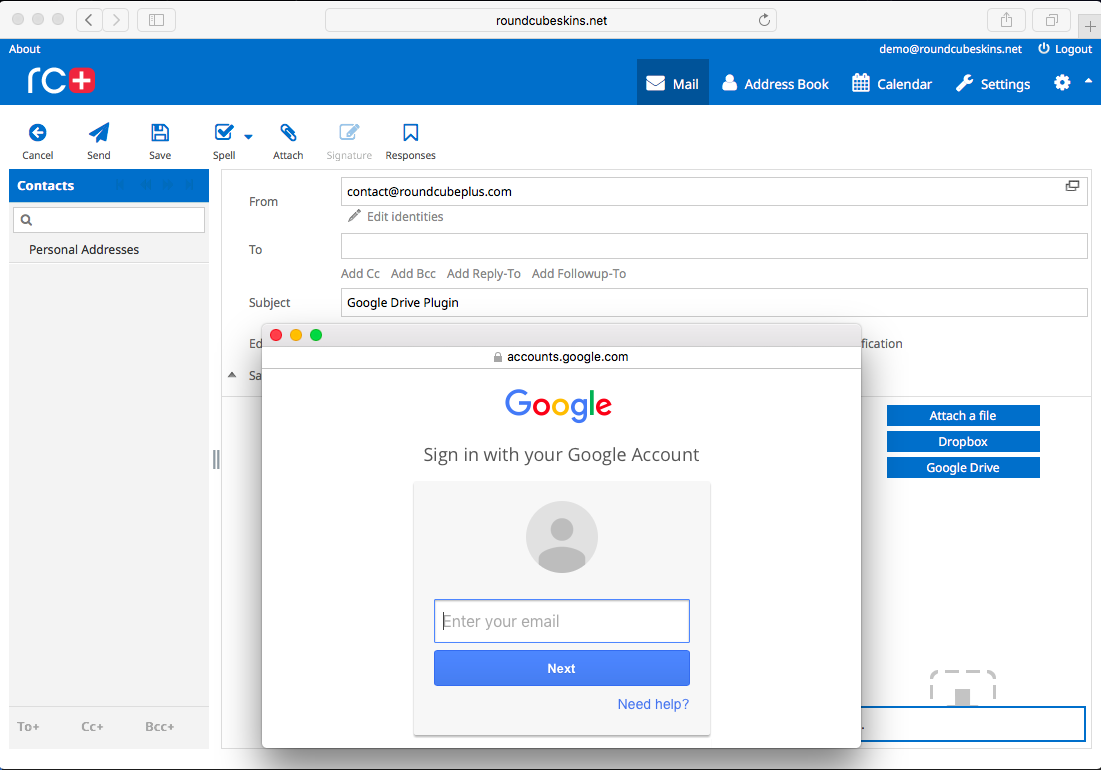
Task: Log out using the Logout link
Action: (x=1065, y=49)
